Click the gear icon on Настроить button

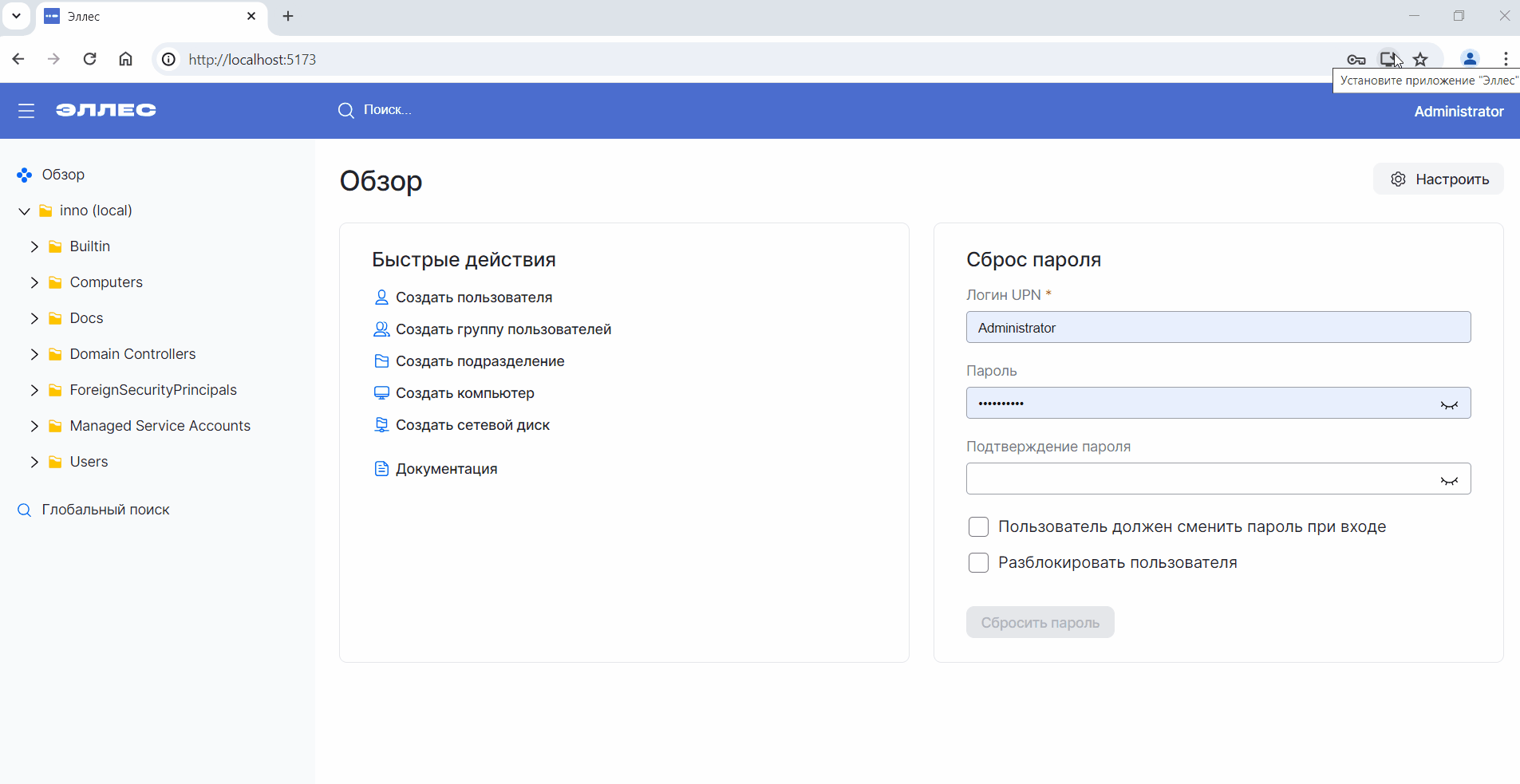tap(1399, 179)
